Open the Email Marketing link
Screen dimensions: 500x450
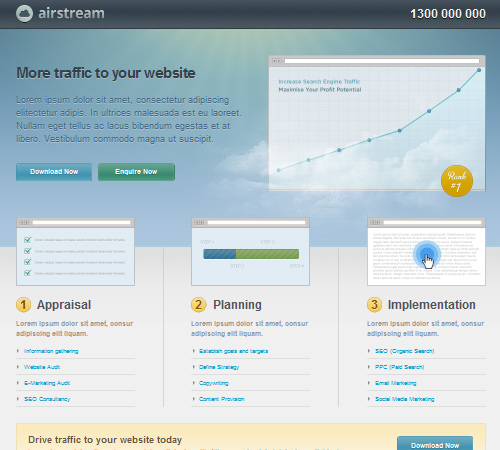(396, 383)
